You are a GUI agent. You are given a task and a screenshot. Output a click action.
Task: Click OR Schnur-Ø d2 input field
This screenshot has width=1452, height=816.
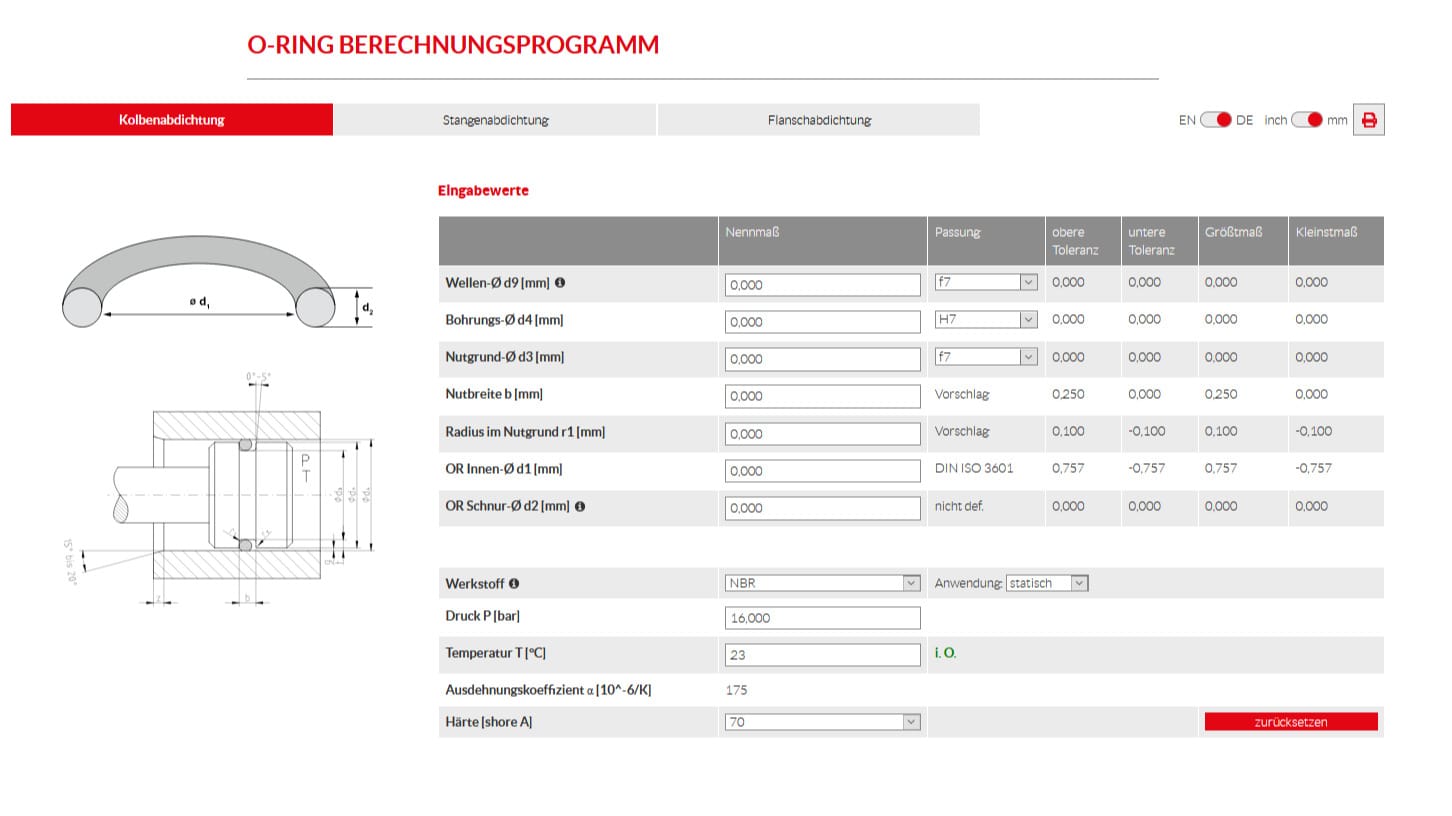822,508
